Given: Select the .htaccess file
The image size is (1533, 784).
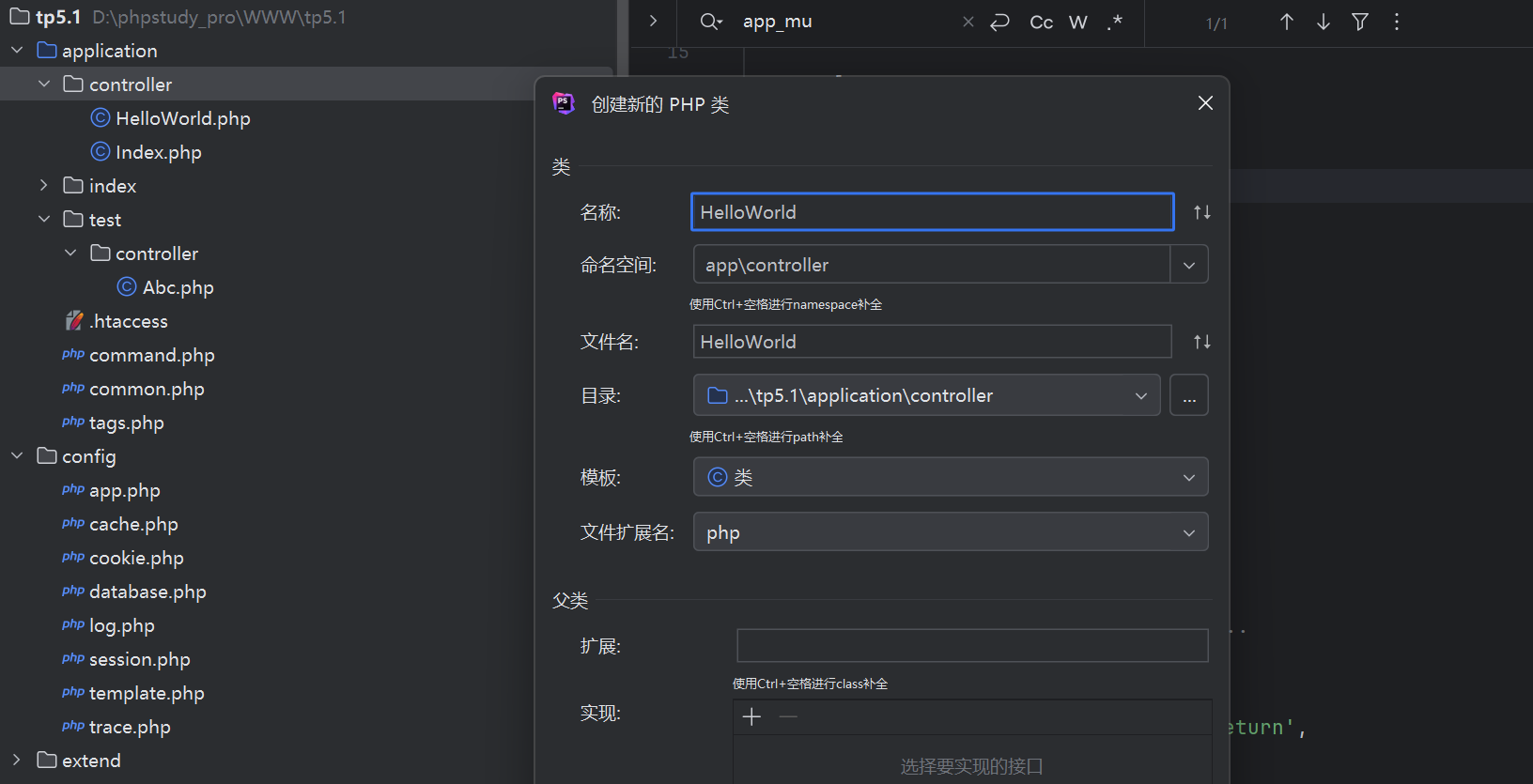Looking at the screenshot, I should point(129,321).
